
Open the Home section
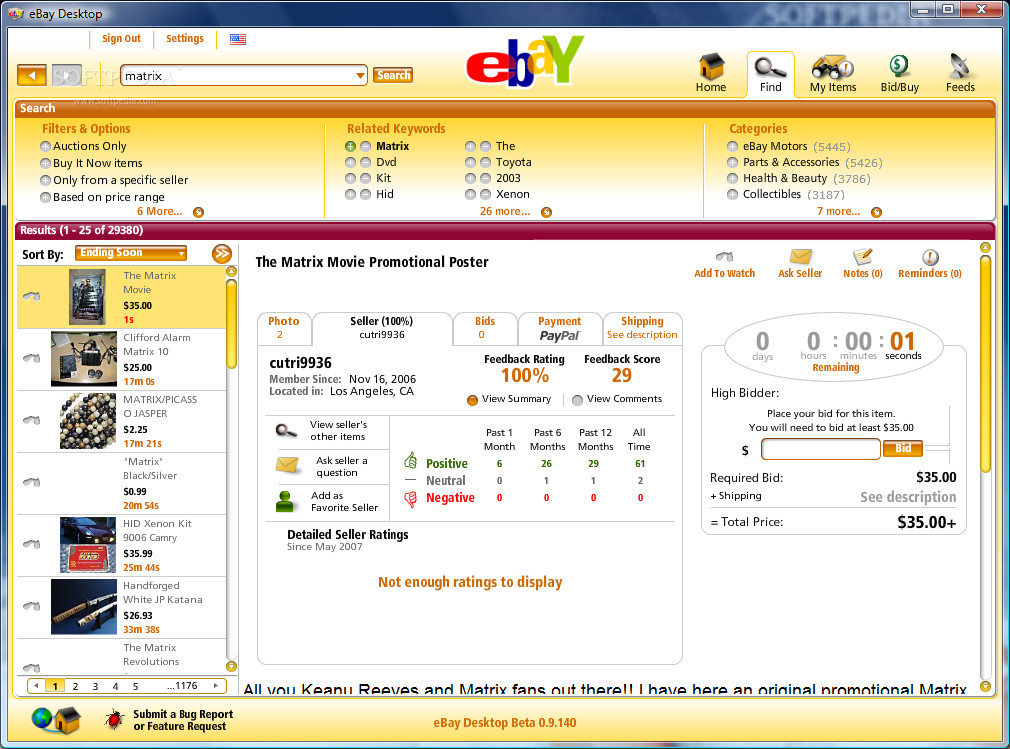click(710, 73)
